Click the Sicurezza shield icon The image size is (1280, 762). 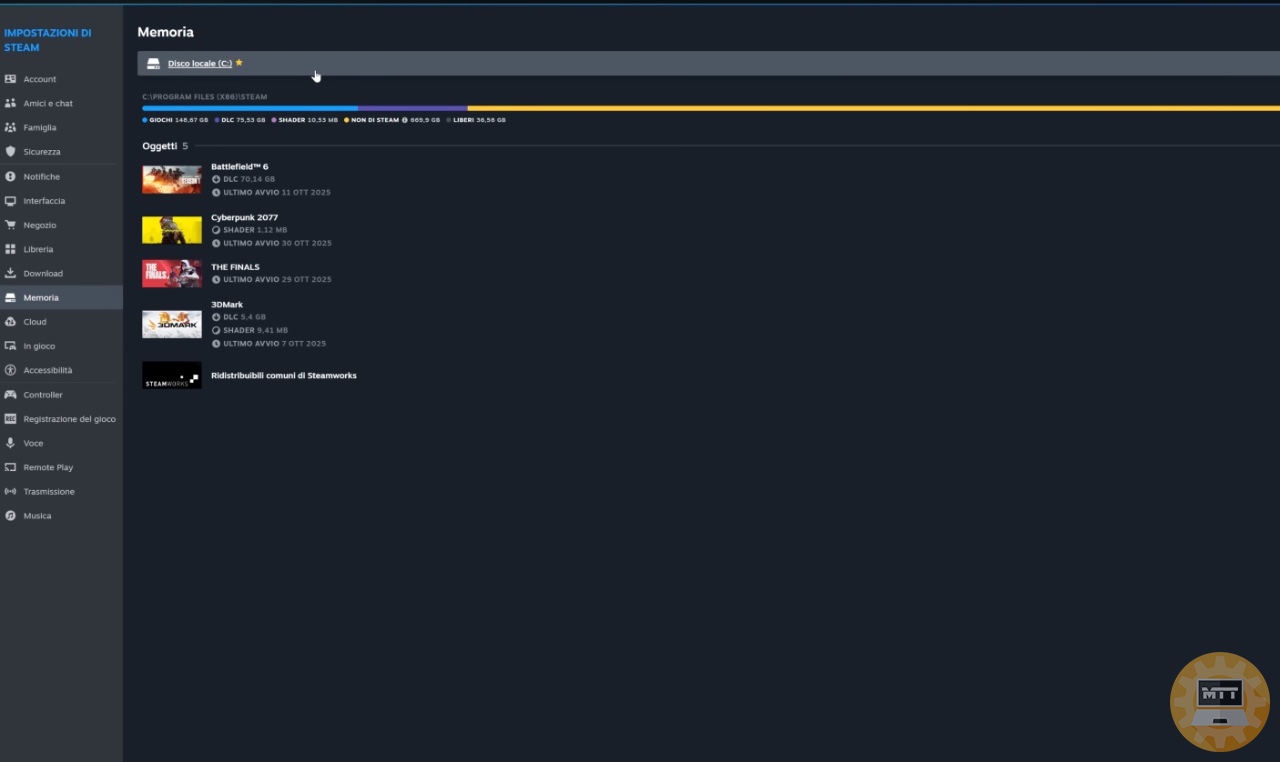pyautogui.click(x=10, y=152)
